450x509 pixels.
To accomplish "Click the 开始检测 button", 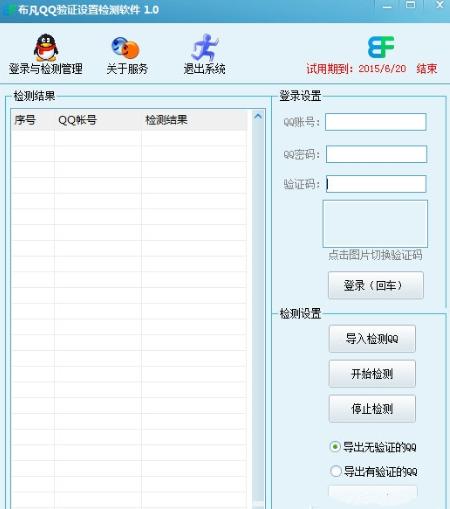I will [x=372, y=374].
